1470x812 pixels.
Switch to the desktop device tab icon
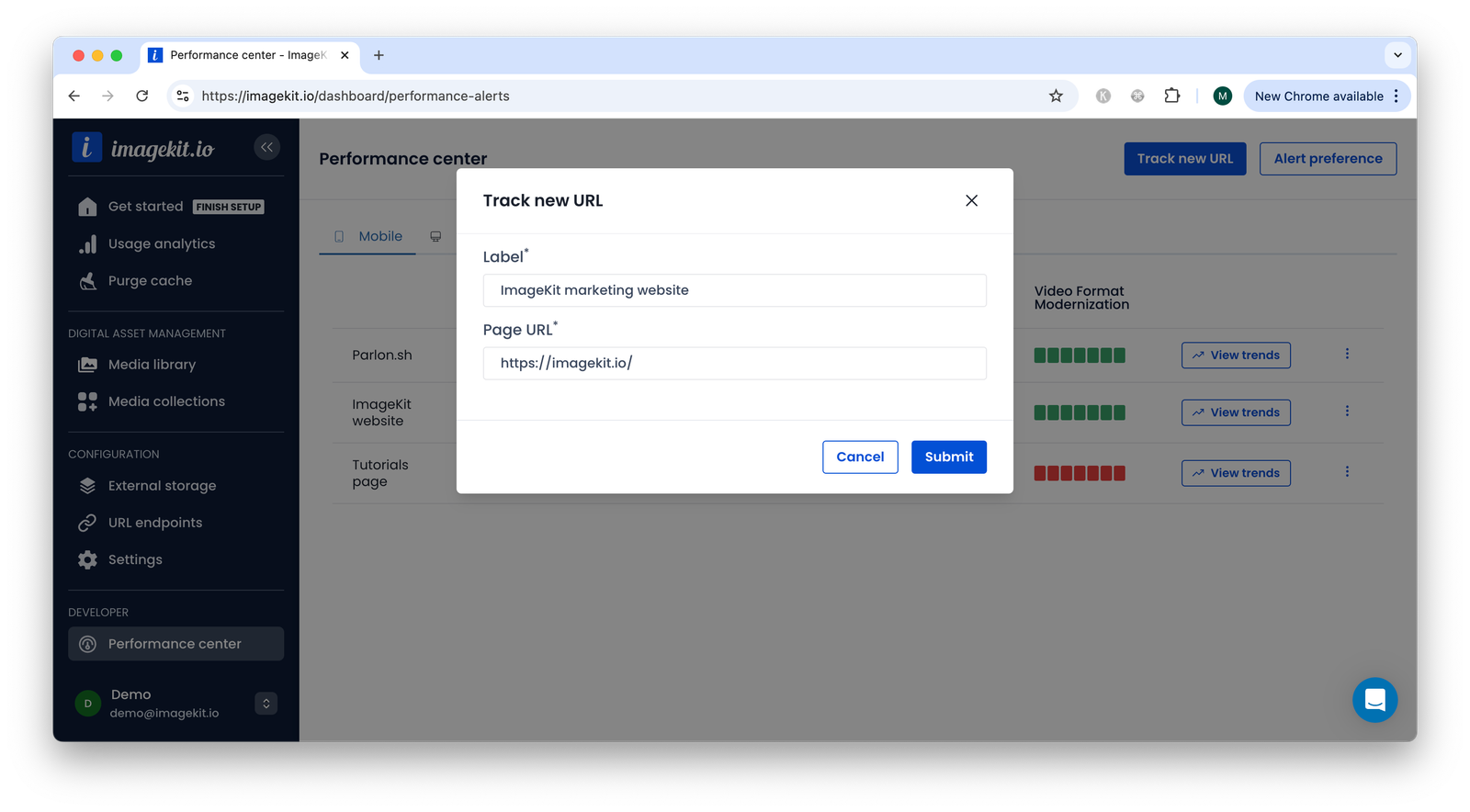tap(435, 237)
